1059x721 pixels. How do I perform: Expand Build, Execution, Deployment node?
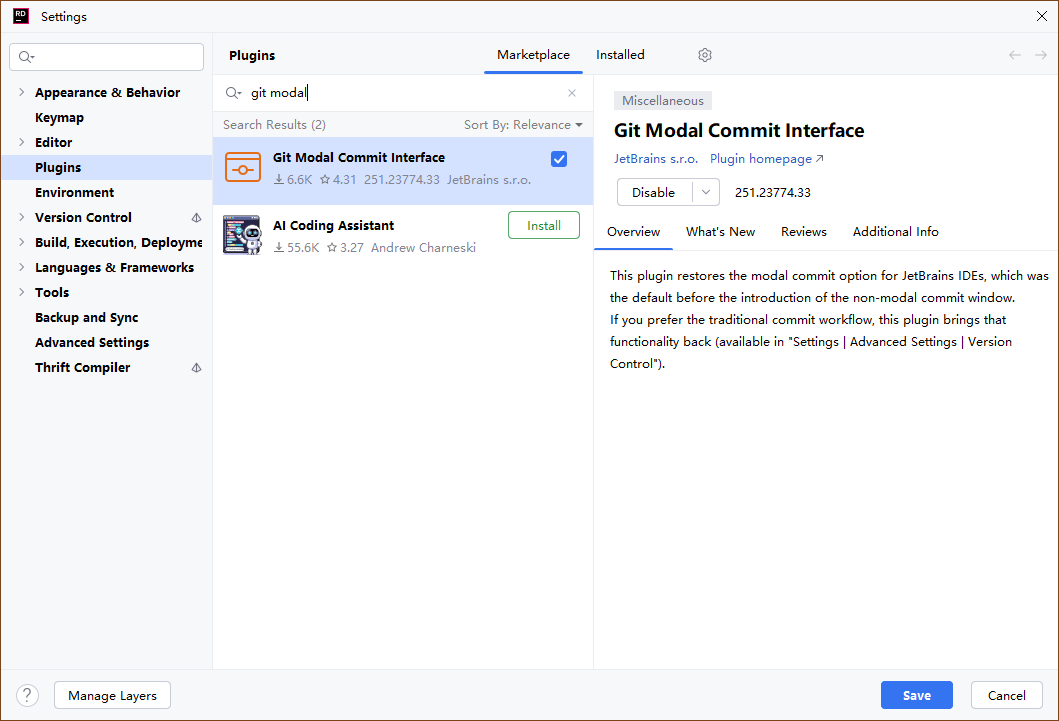pos(22,242)
